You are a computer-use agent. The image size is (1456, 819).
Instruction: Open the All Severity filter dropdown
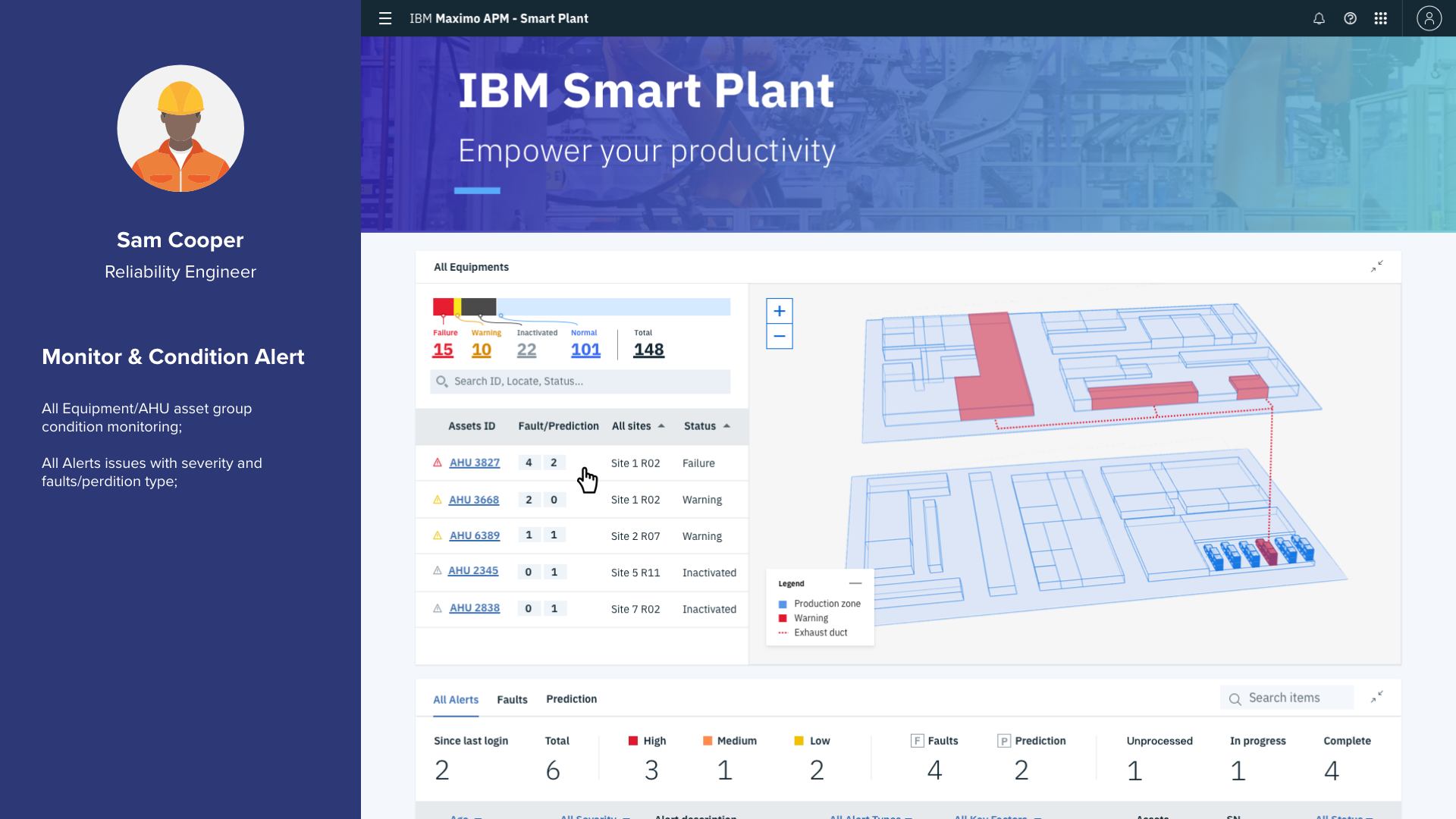coord(595,817)
